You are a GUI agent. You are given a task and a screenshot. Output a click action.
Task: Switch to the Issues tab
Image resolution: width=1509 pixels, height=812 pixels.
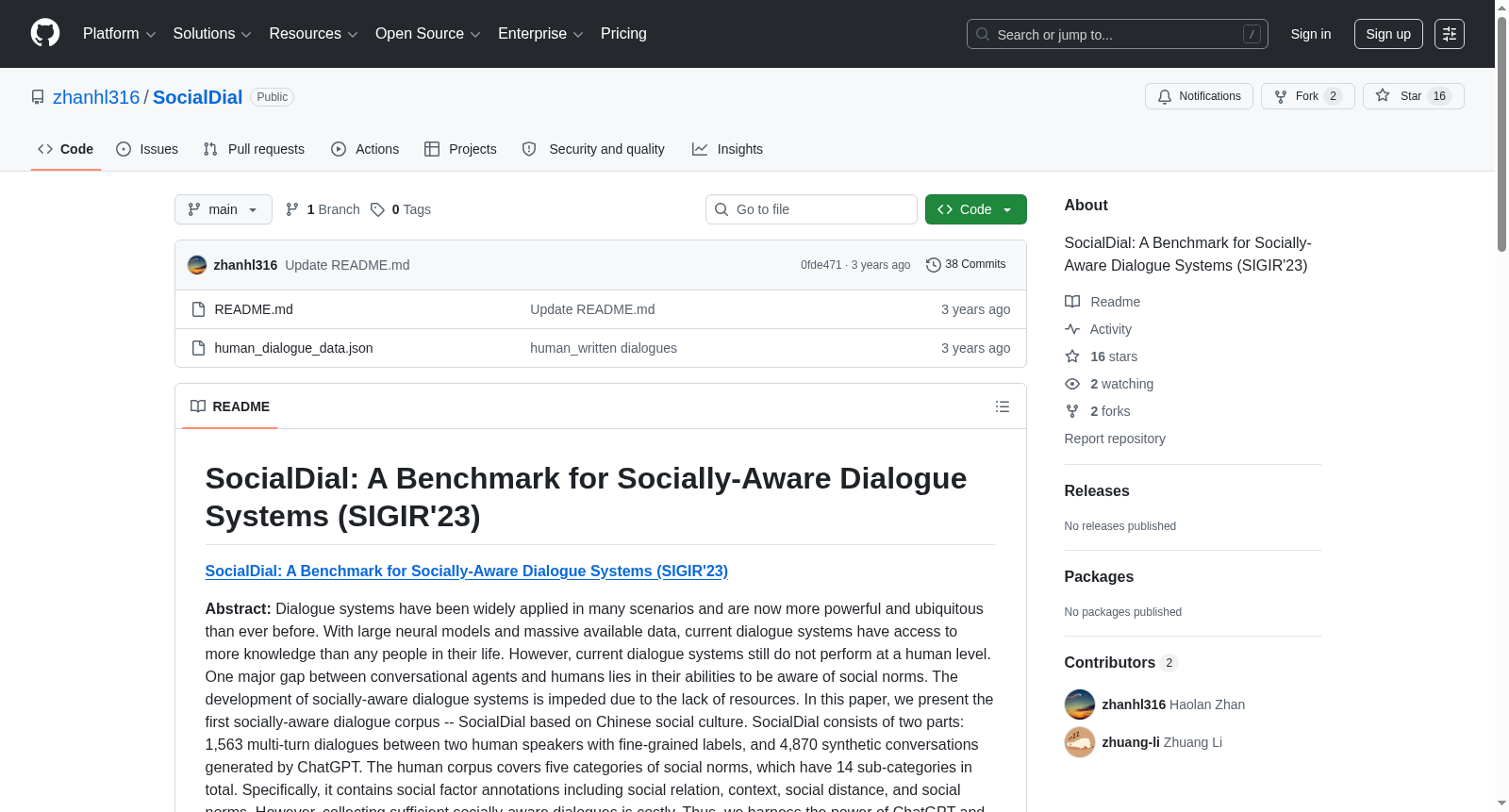coord(147,149)
